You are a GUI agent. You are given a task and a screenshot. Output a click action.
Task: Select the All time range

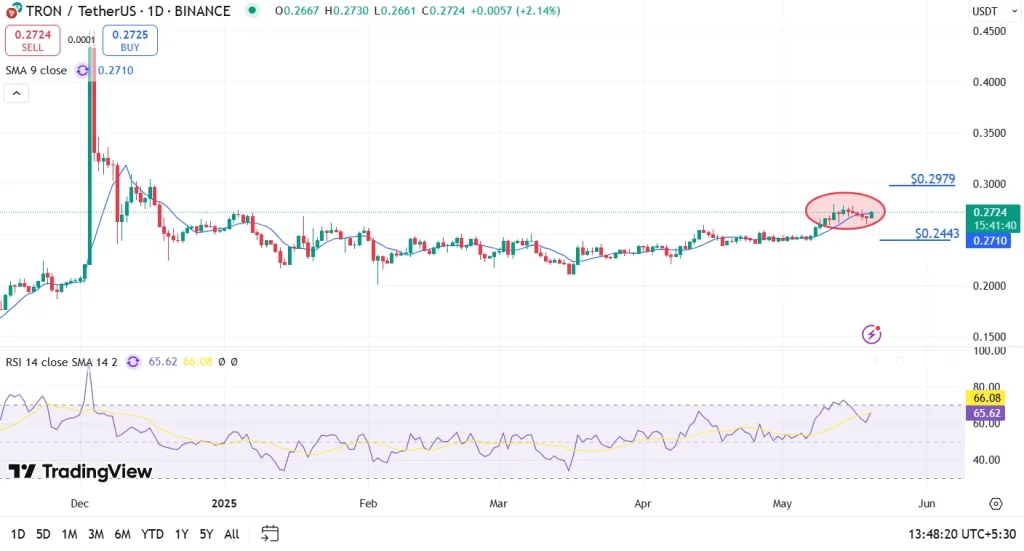(232, 534)
